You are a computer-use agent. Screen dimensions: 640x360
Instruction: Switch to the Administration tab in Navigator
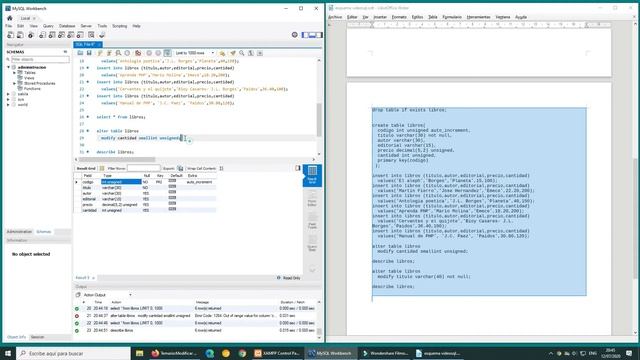(19, 232)
